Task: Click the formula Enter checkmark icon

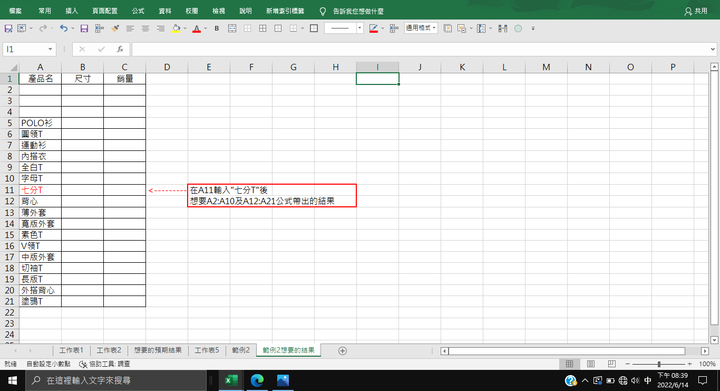Action: click(x=101, y=49)
